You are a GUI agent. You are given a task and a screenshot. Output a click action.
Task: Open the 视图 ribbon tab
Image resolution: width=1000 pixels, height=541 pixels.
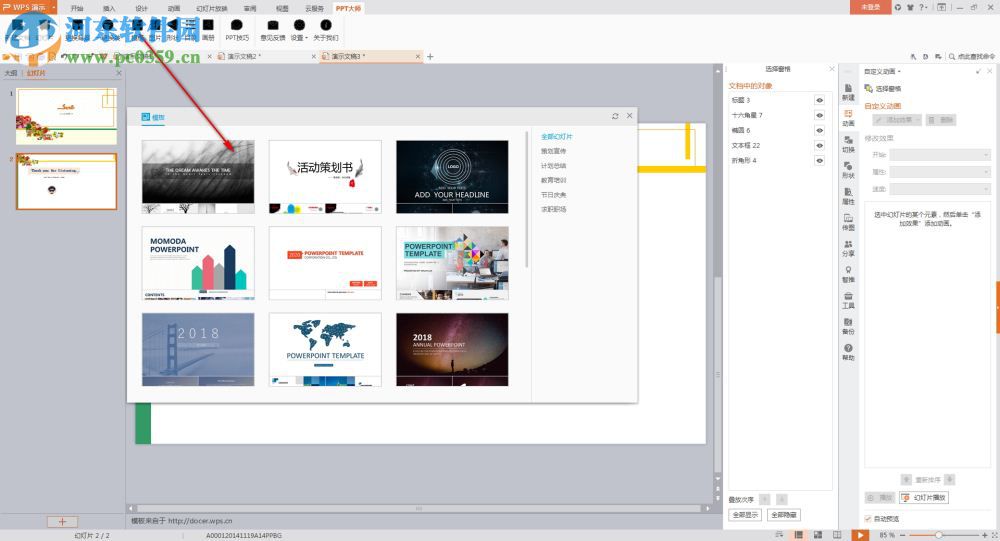click(282, 8)
